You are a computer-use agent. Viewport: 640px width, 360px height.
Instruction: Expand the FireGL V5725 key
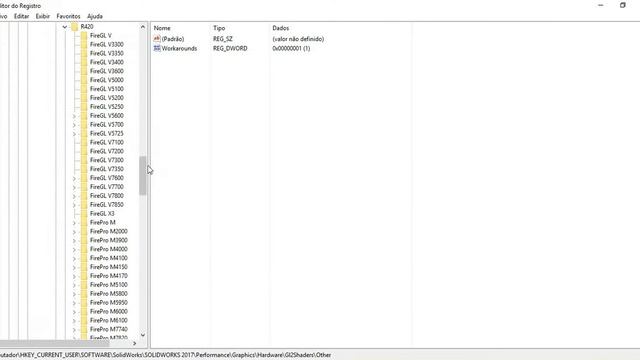coord(74,134)
